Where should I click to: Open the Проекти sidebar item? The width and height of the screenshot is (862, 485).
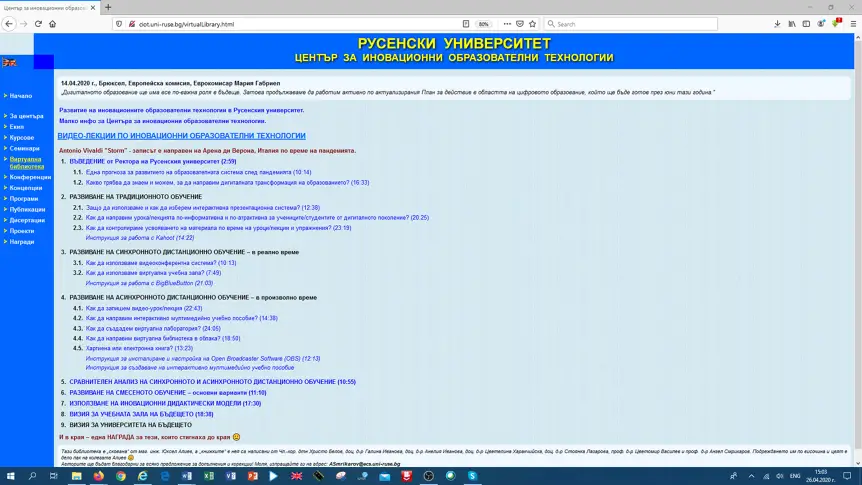pos(22,231)
